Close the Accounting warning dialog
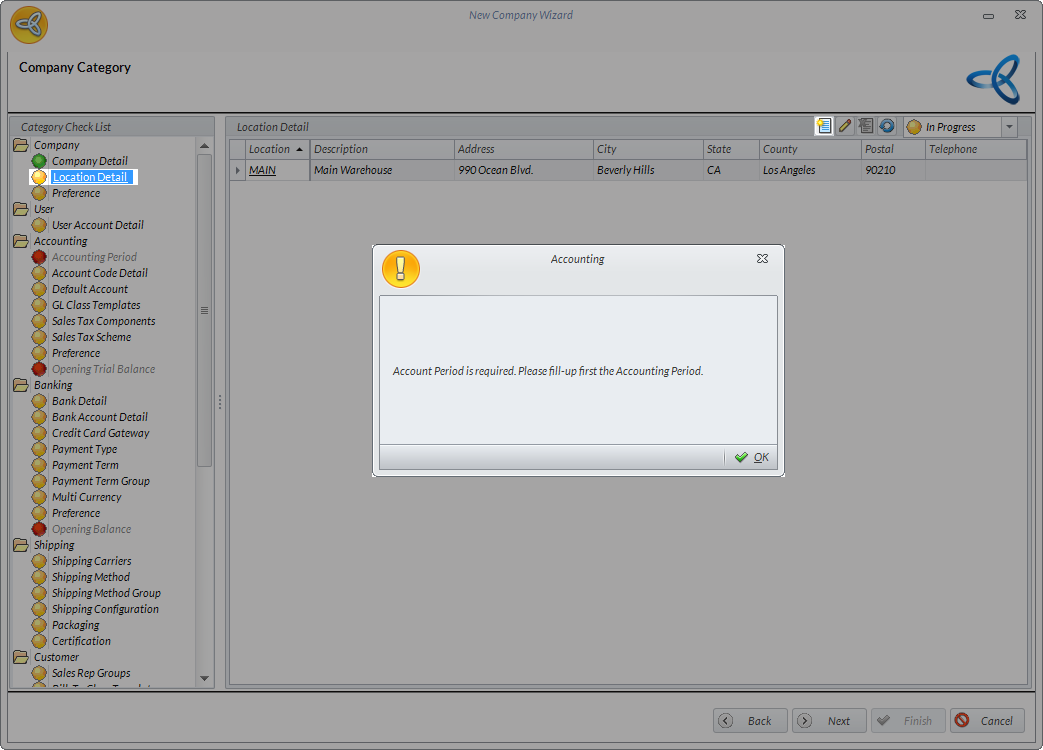The image size is (1043, 750). tap(762, 259)
